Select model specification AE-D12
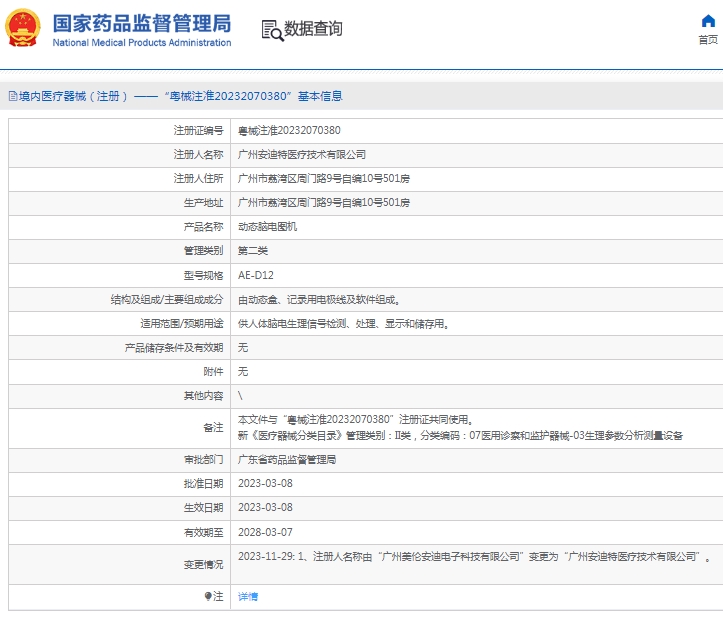Screen dimensions: 723x618 [255, 275]
